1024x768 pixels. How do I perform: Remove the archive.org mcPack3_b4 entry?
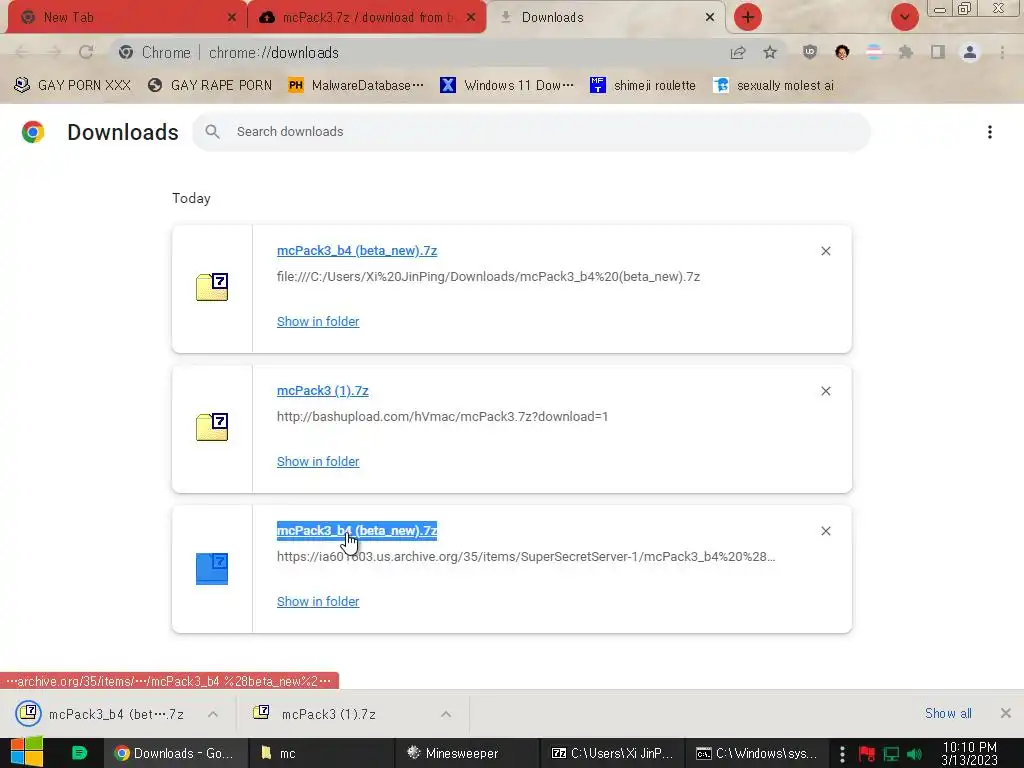825,531
